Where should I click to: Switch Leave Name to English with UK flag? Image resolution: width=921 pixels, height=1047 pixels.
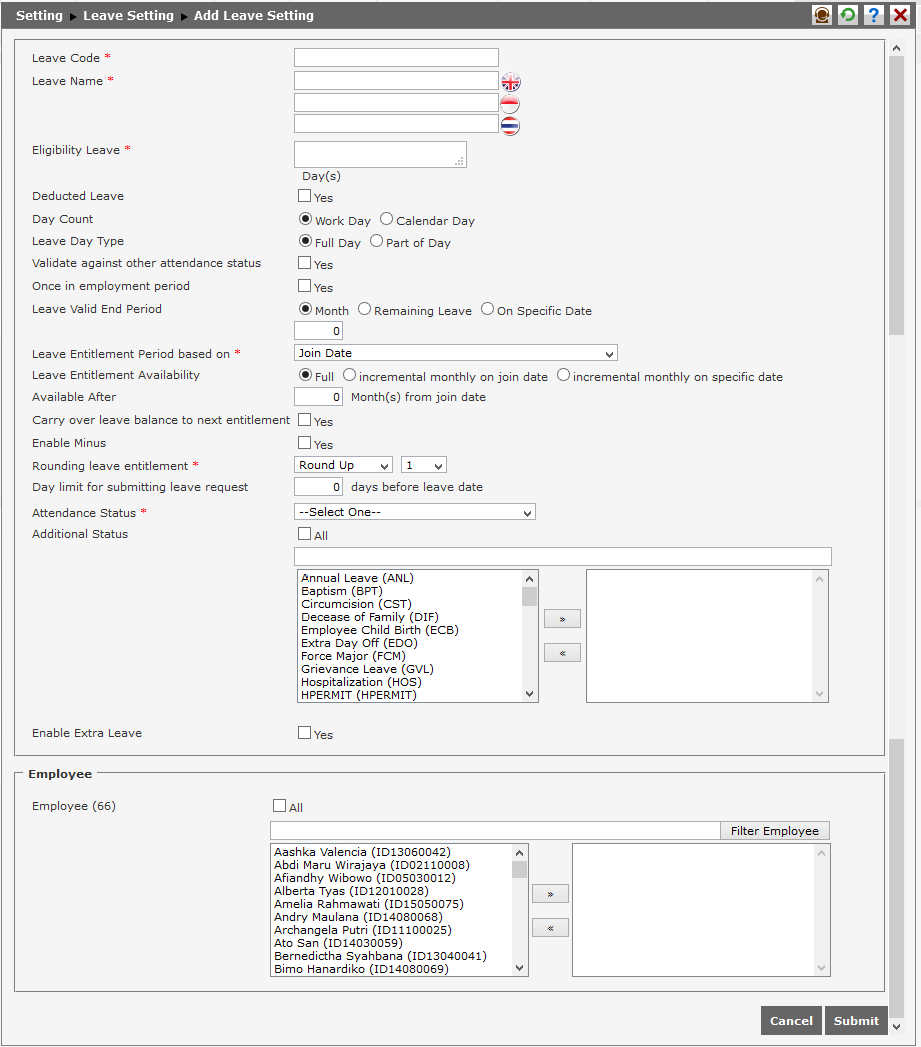[510, 81]
